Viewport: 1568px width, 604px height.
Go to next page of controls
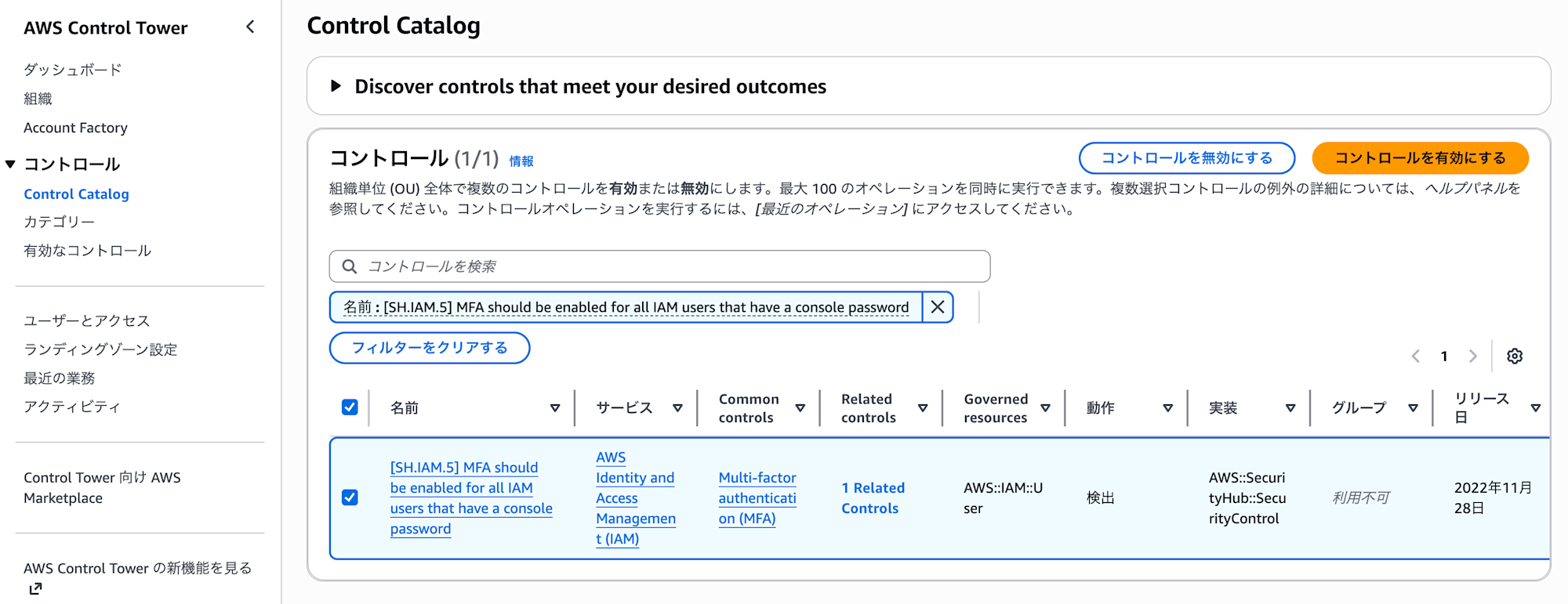(x=1473, y=356)
